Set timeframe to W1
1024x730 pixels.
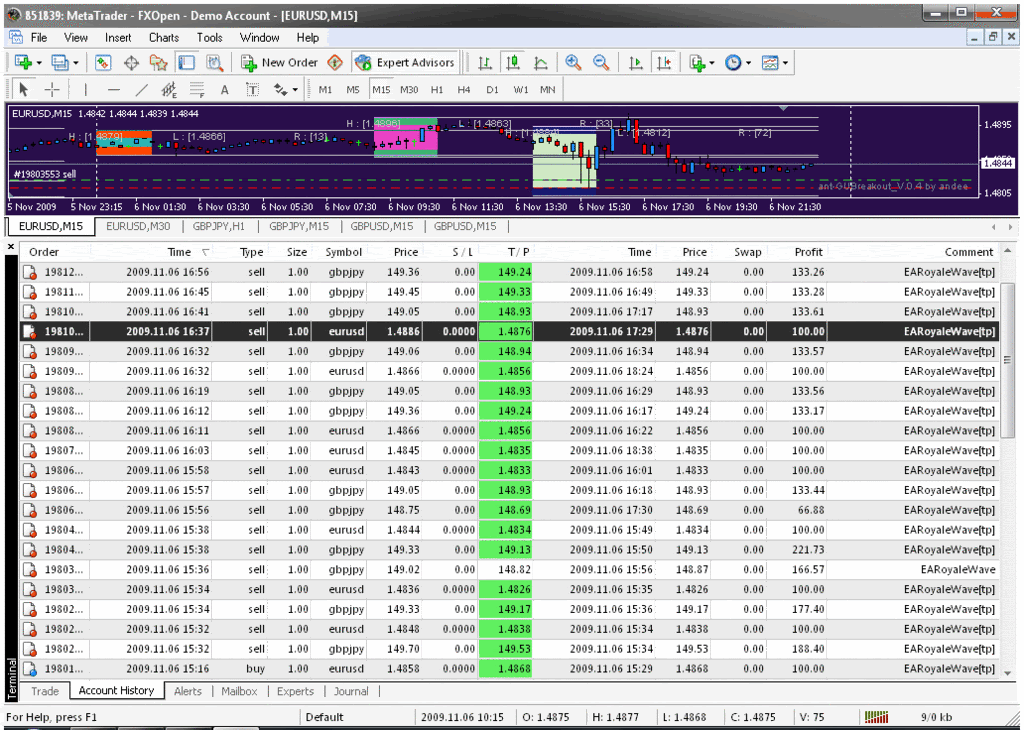pyautogui.click(x=520, y=89)
